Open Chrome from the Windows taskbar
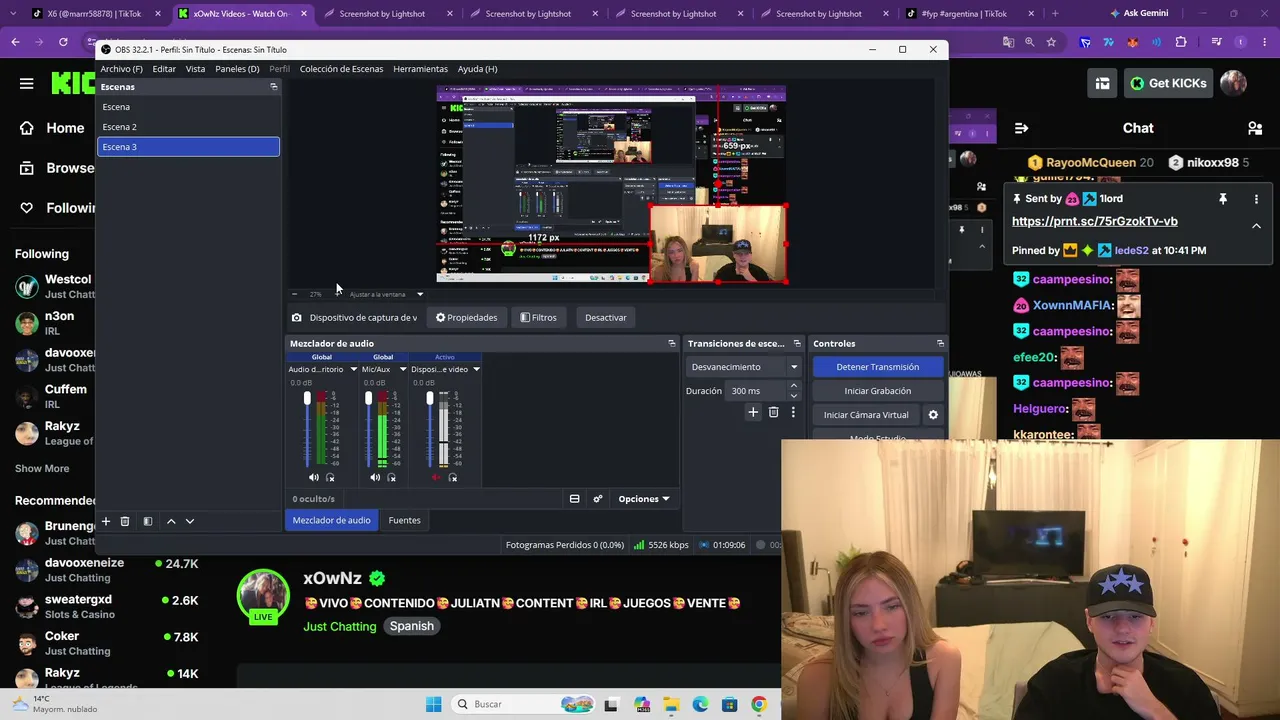 click(x=759, y=704)
